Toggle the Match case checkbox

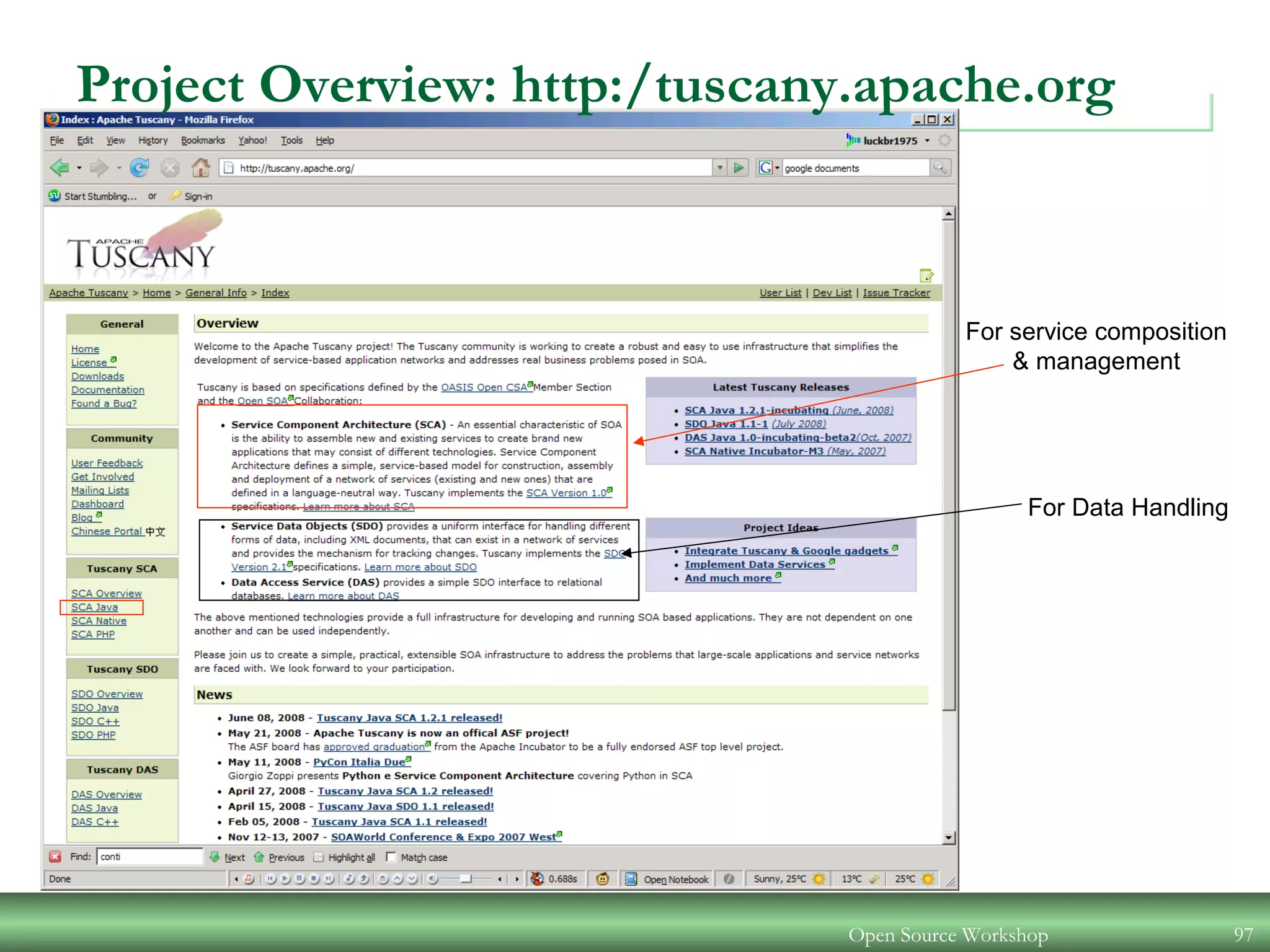(391, 857)
